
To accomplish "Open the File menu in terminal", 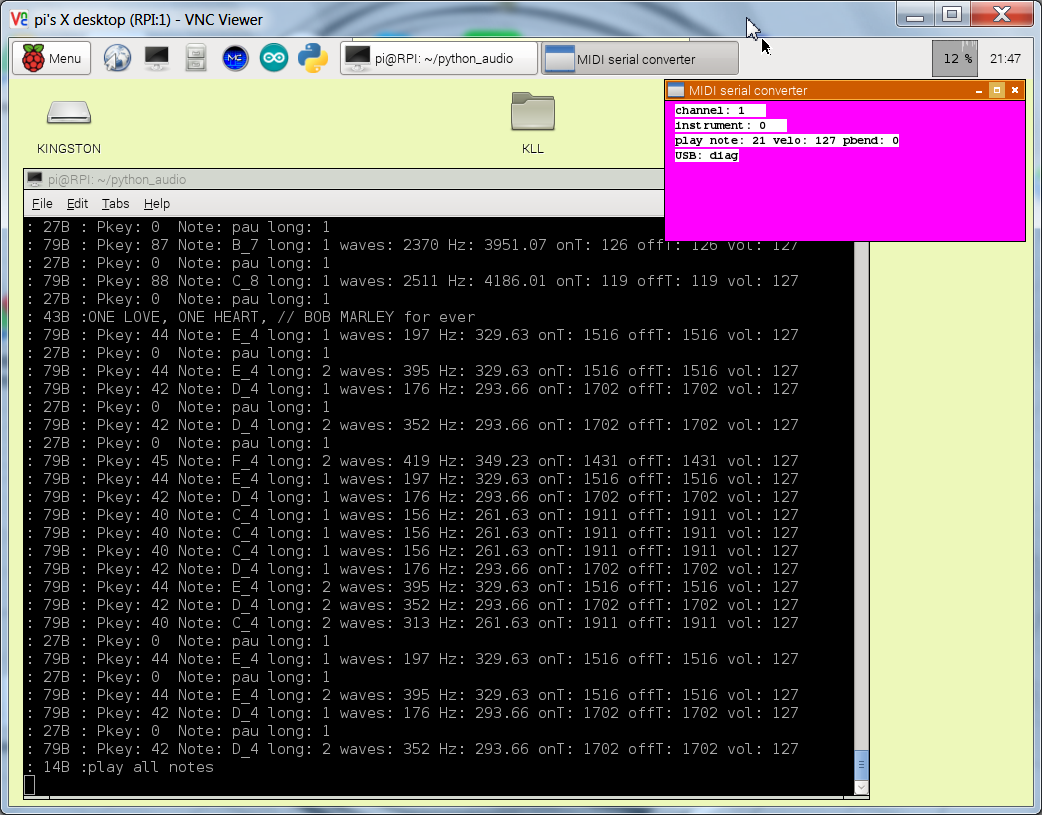I will 42,204.
